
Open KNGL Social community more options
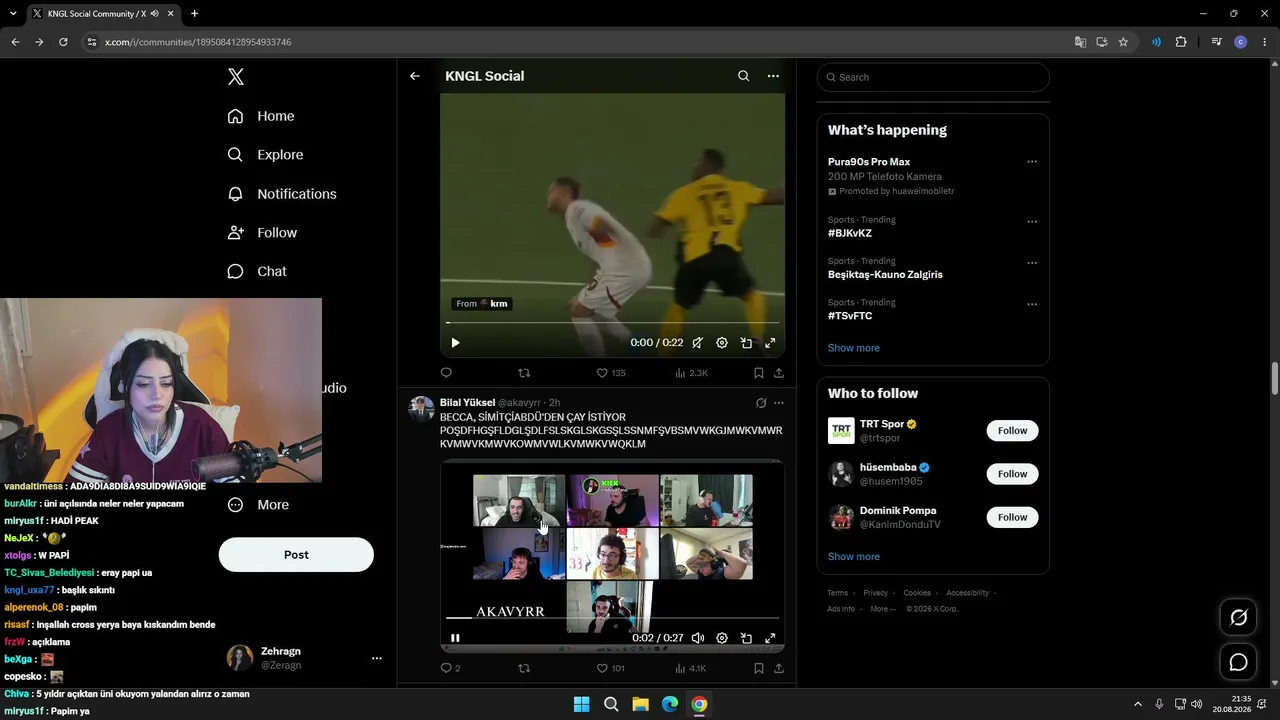773,76
